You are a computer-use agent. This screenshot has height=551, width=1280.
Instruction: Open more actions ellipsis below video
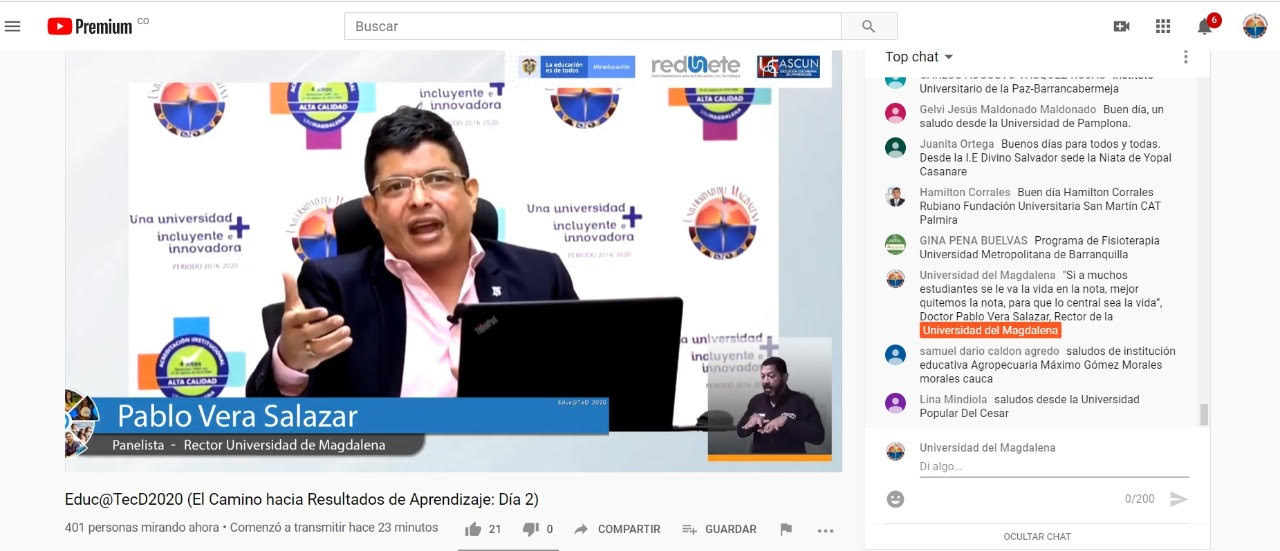[825, 530]
